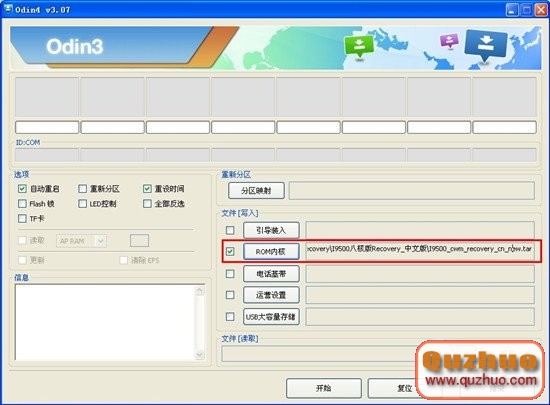Click the 电话基带 file button

click(x=271, y=274)
